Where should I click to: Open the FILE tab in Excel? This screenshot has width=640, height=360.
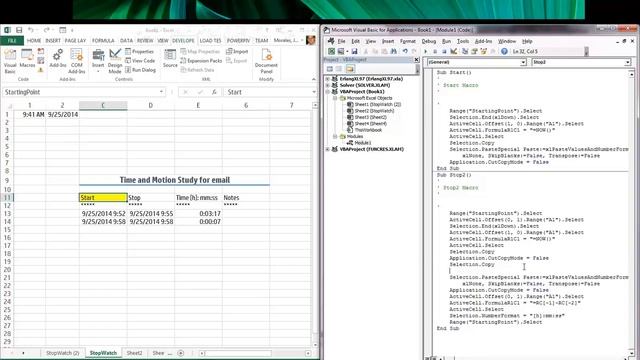(12, 41)
